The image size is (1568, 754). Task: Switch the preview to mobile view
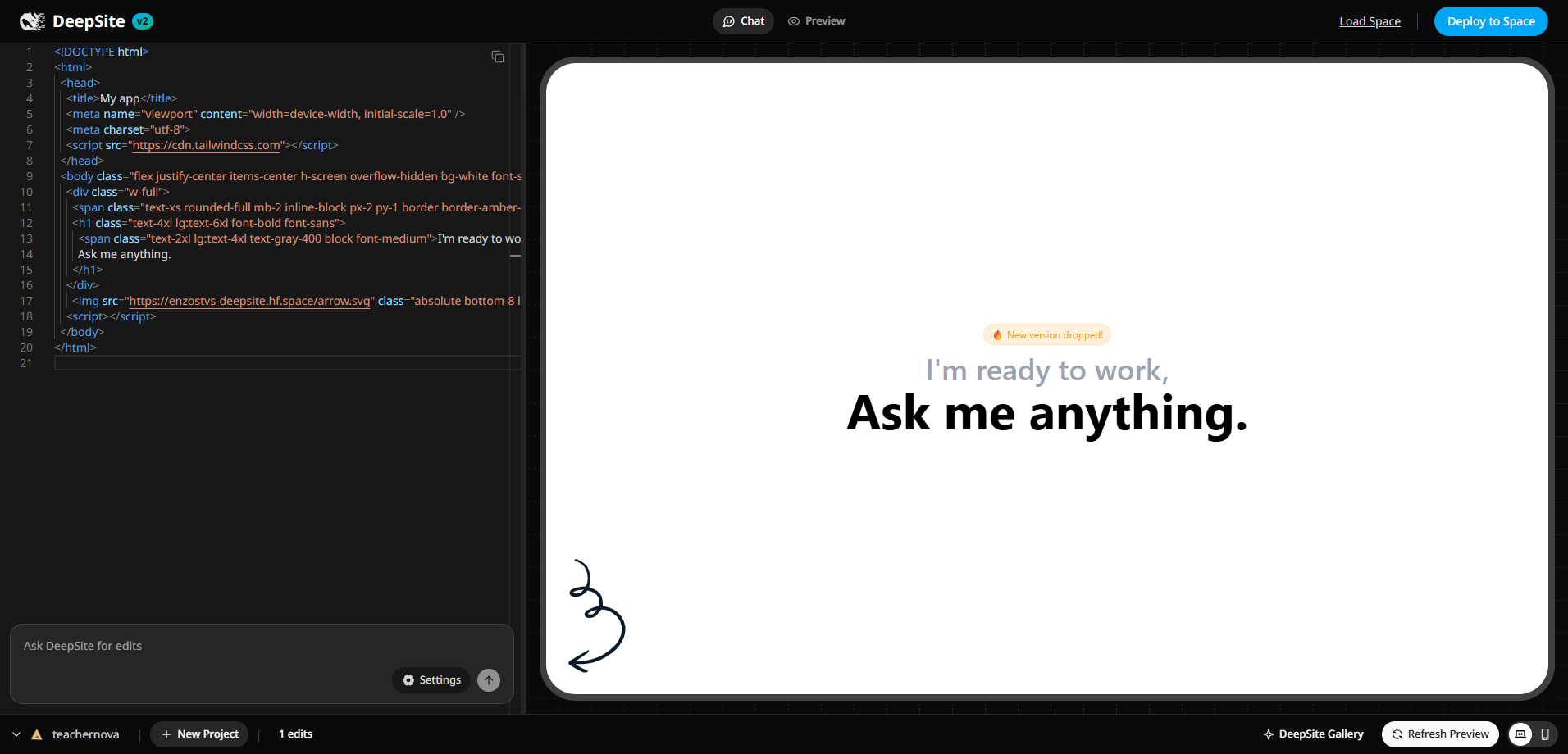[1545, 734]
